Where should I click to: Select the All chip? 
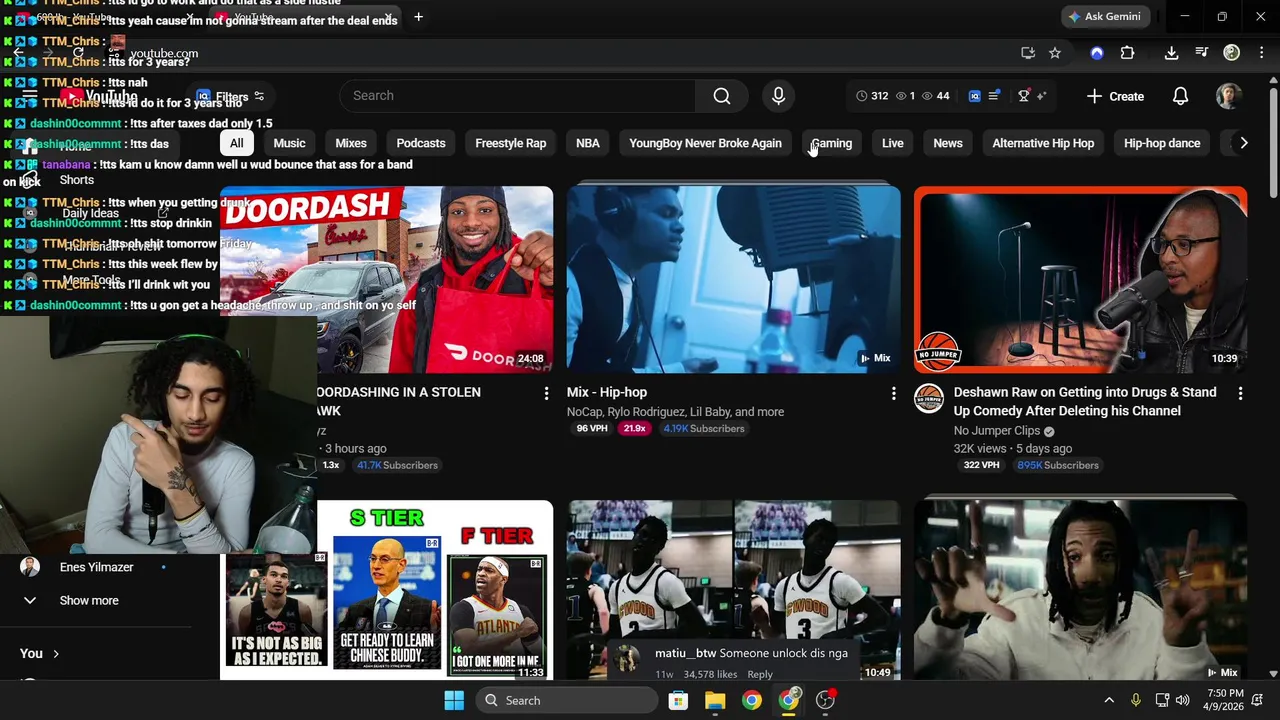point(236,143)
